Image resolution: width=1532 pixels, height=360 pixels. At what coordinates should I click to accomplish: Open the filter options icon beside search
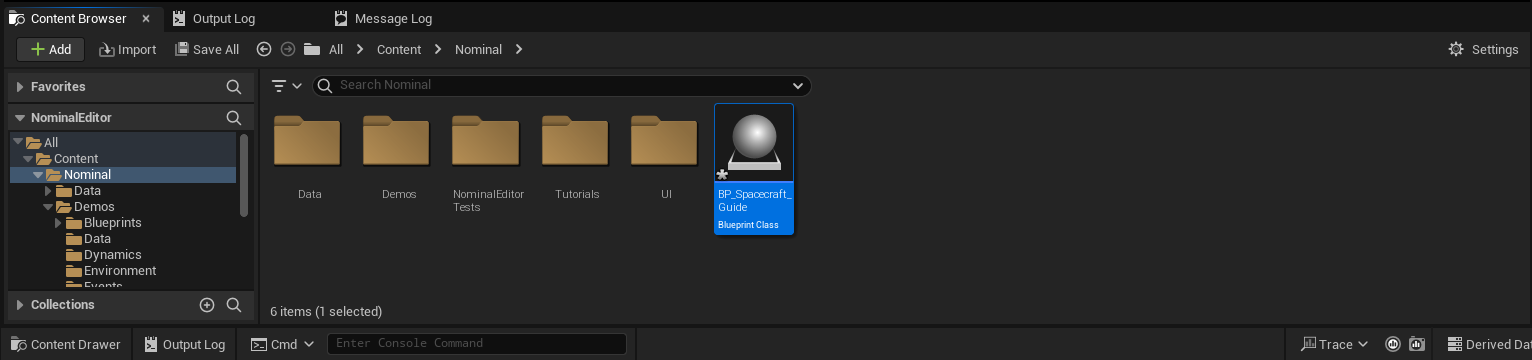point(287,86)
